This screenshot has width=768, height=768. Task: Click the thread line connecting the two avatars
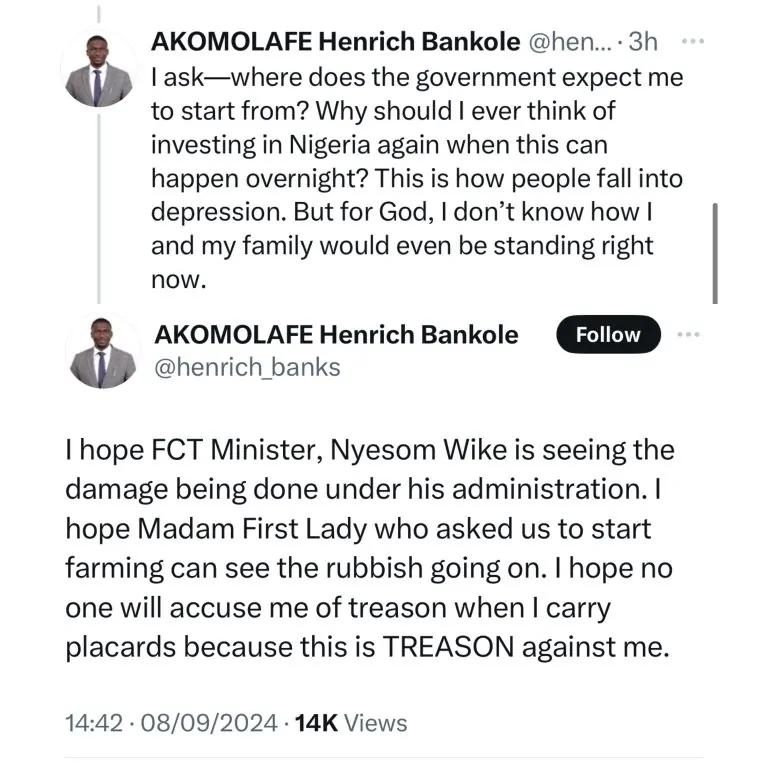98,200
